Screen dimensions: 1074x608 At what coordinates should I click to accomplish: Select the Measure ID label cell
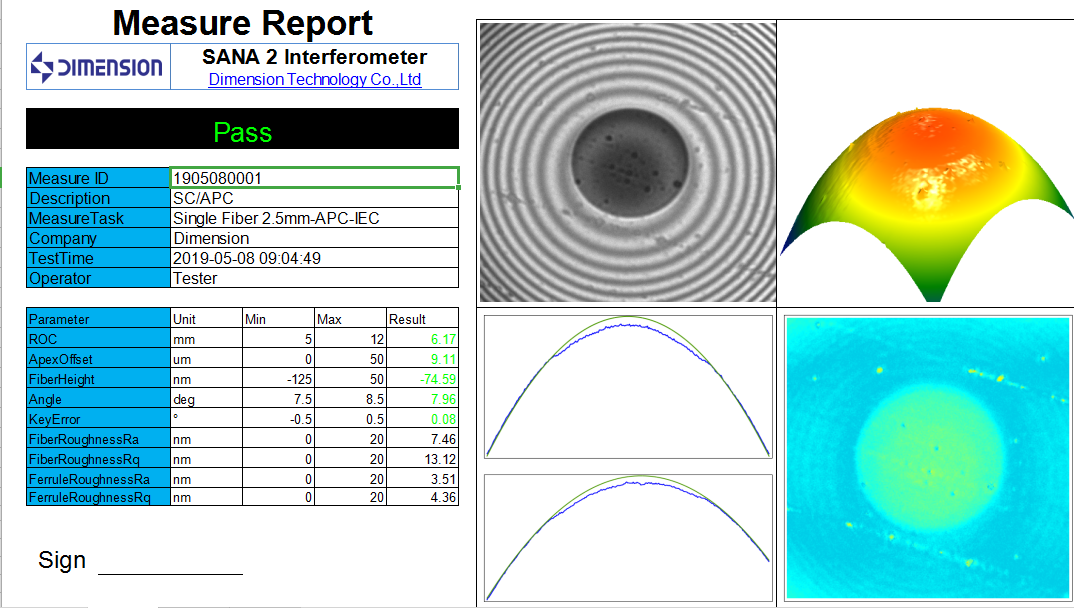click(x=98, y=178)
